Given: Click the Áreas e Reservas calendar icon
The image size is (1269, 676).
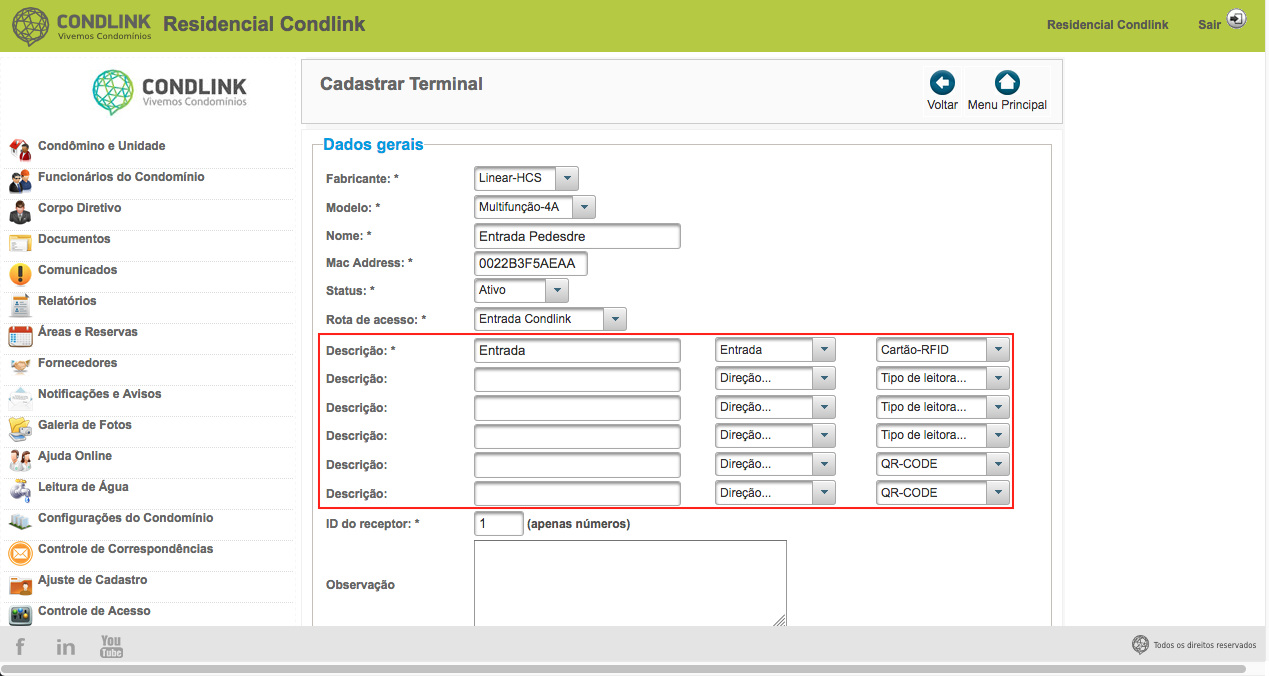Looking at the screenshot, I should [20, 336].
